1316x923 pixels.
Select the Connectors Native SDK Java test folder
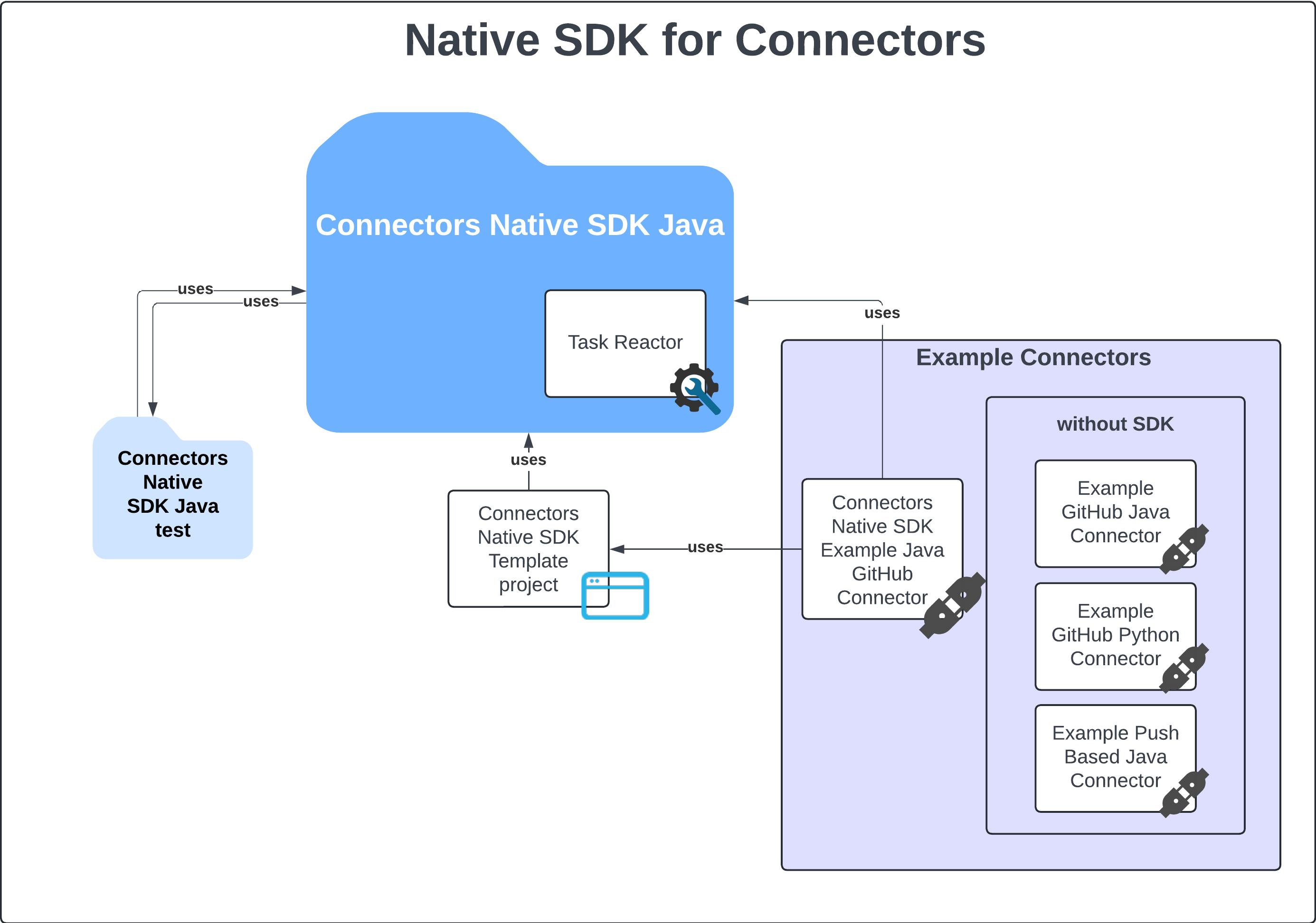pos(172,494)
